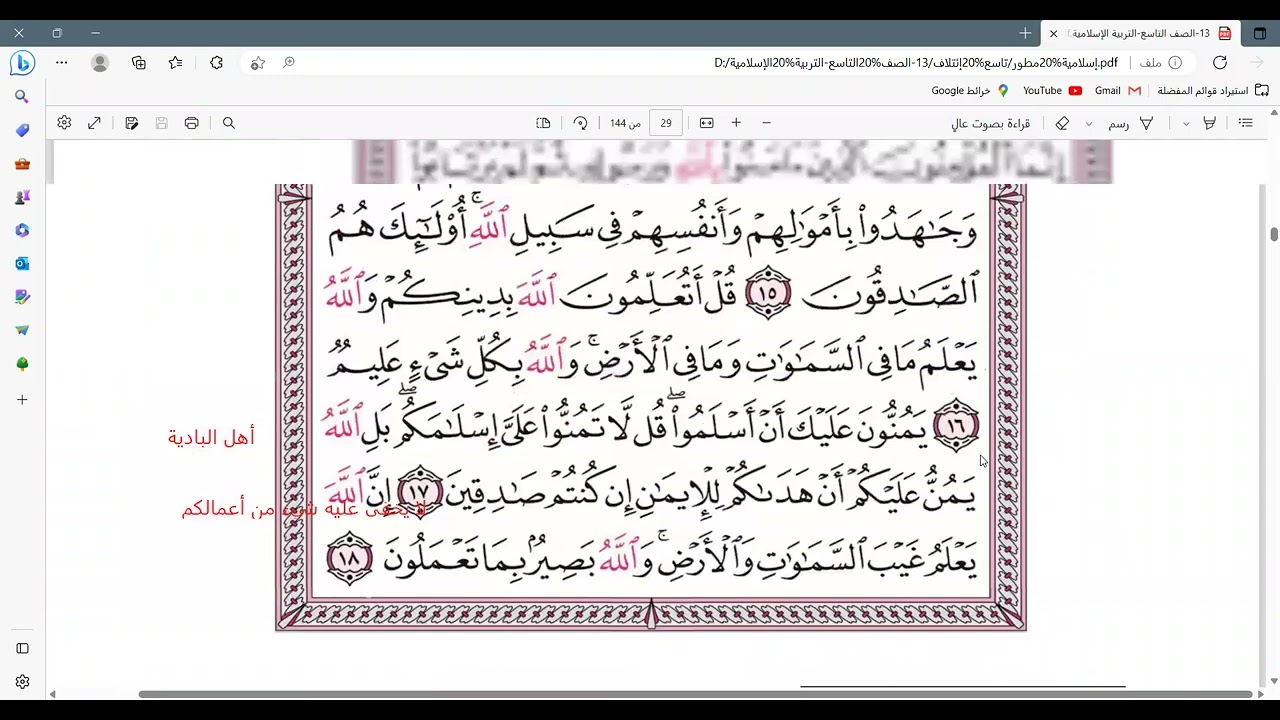Open tab actions menu icon
The width and height of the screenshot is (1280, 720).
point(1260,33)
